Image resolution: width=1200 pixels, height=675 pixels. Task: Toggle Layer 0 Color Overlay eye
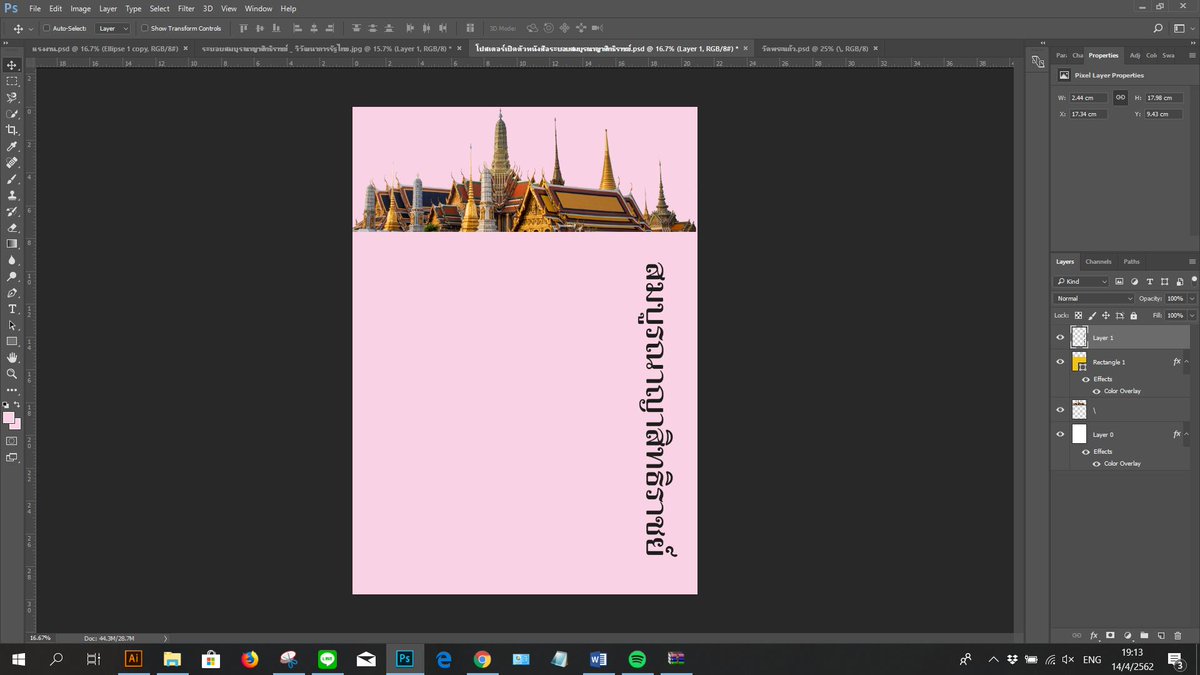[1096, 464]
